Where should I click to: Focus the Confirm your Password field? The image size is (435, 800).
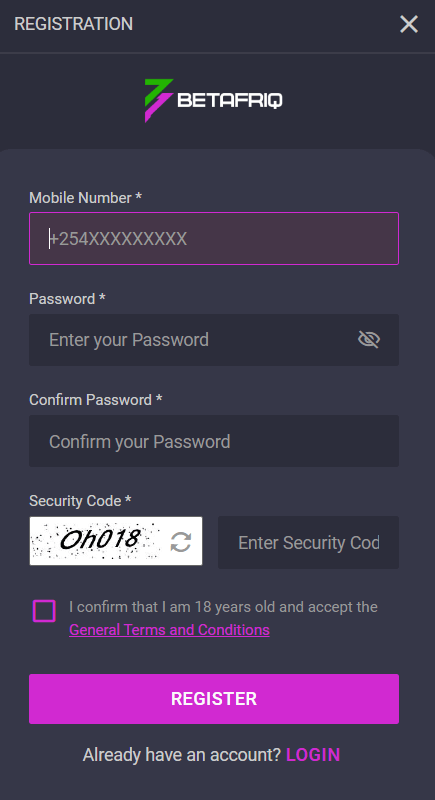pos(214,441)
